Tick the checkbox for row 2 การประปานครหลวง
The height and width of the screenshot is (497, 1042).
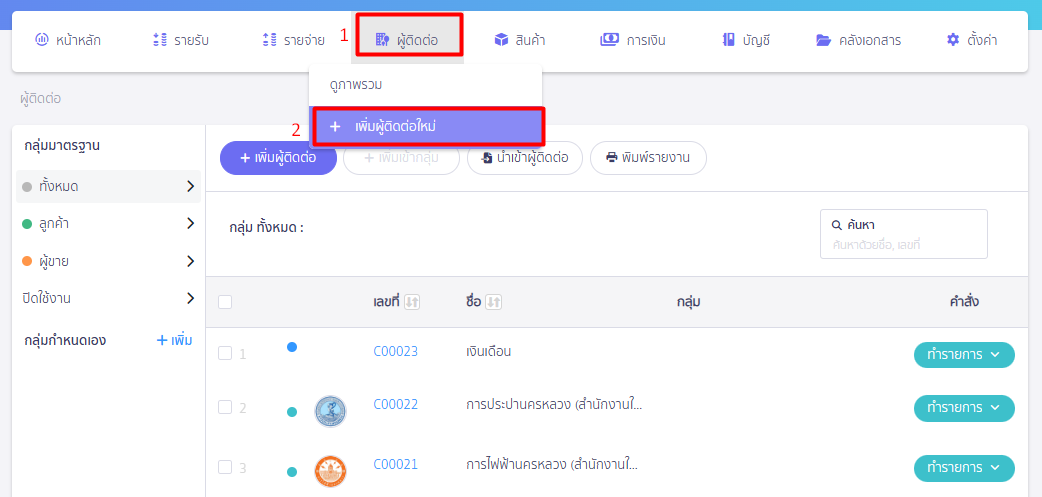(x=225, y=407)
